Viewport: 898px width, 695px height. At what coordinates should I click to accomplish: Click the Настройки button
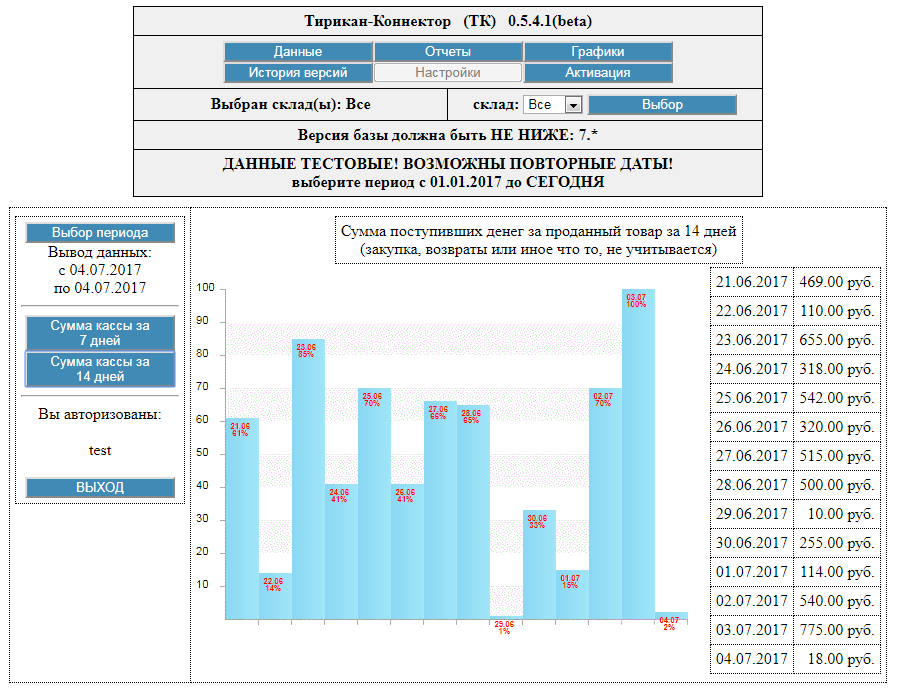(448, 73)
